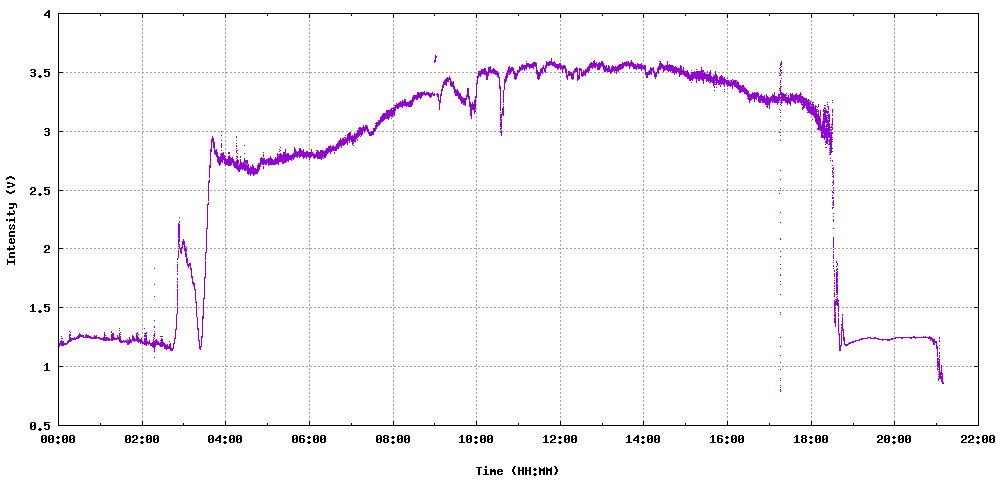The width and height of the screenshot is (1000, 480).
Task: Click the "06:00" time tick label
Action: (309, 439)
